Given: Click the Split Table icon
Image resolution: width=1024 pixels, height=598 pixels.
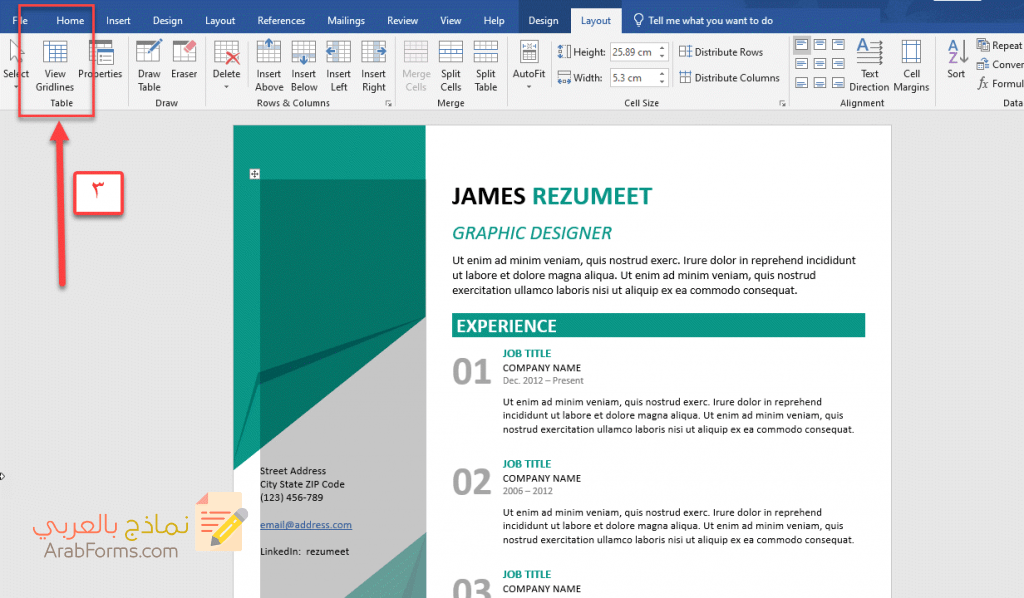Looking at the screenshot, I should (x=486, y=64).
